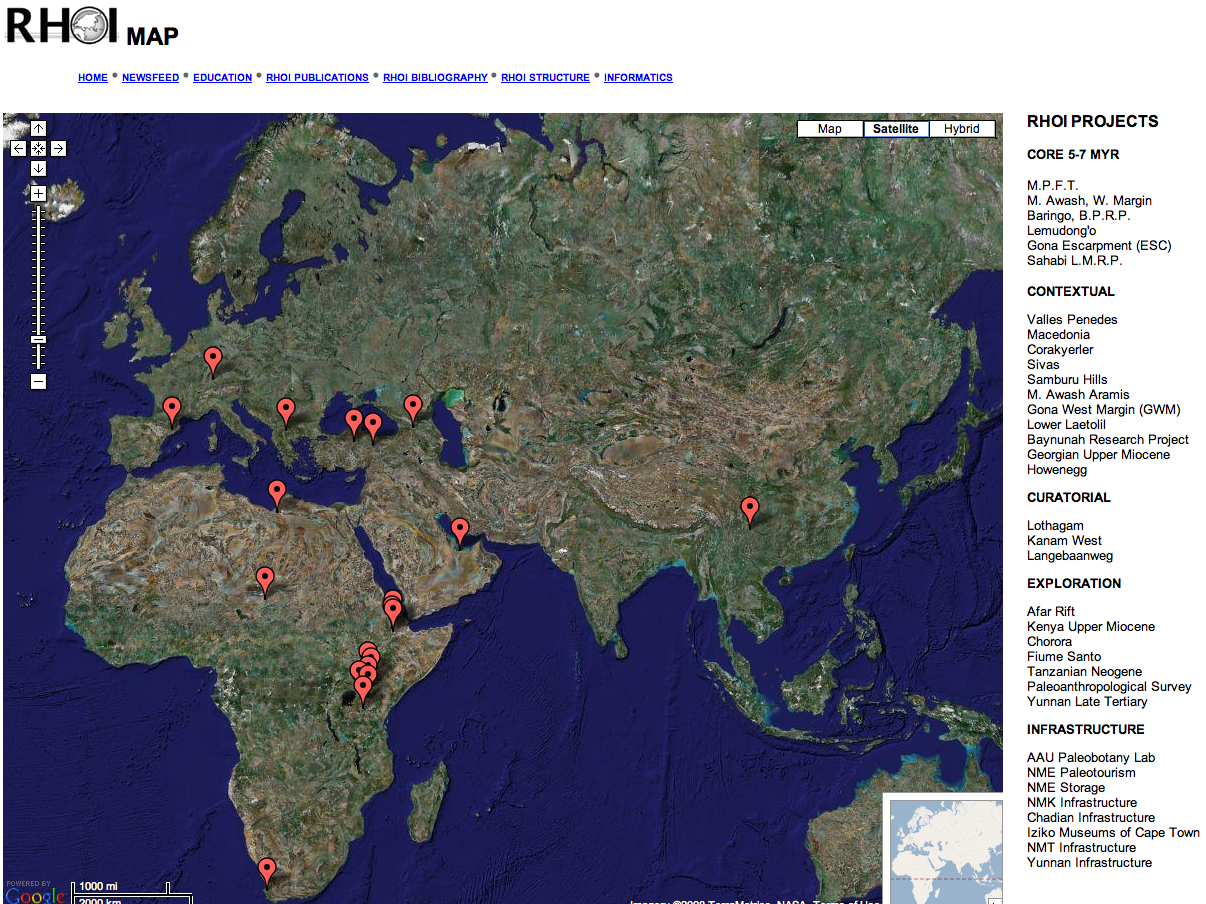The width and height of the screenshot is (1206, 904).
Task: Select Gona West Margin (GWM)
Action: tap(1104, 410)
